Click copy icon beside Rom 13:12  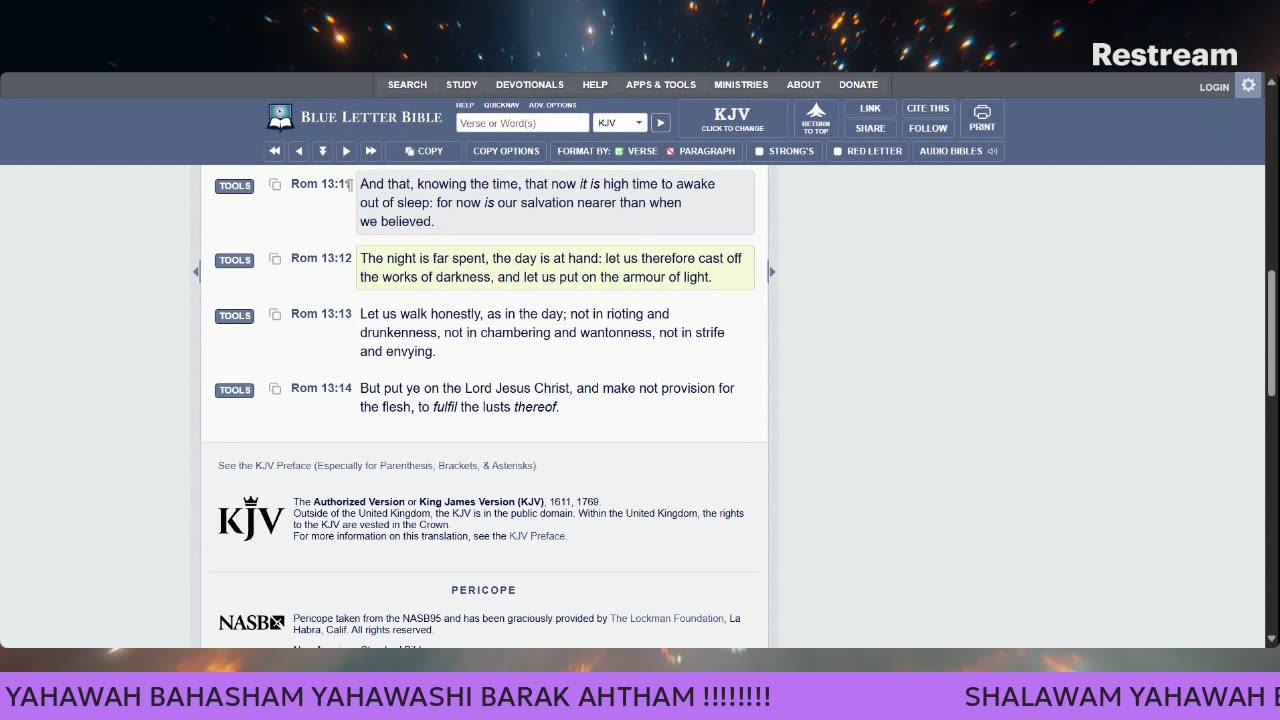click(275, 259)
